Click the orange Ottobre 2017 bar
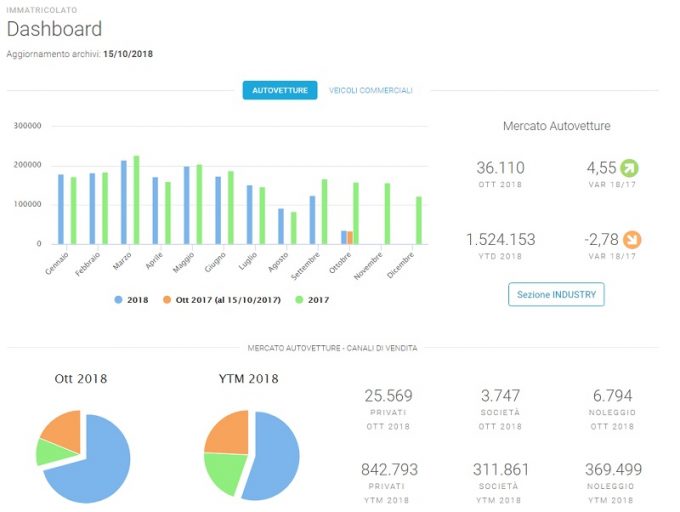680x512 pixels. tap(350, 238)
